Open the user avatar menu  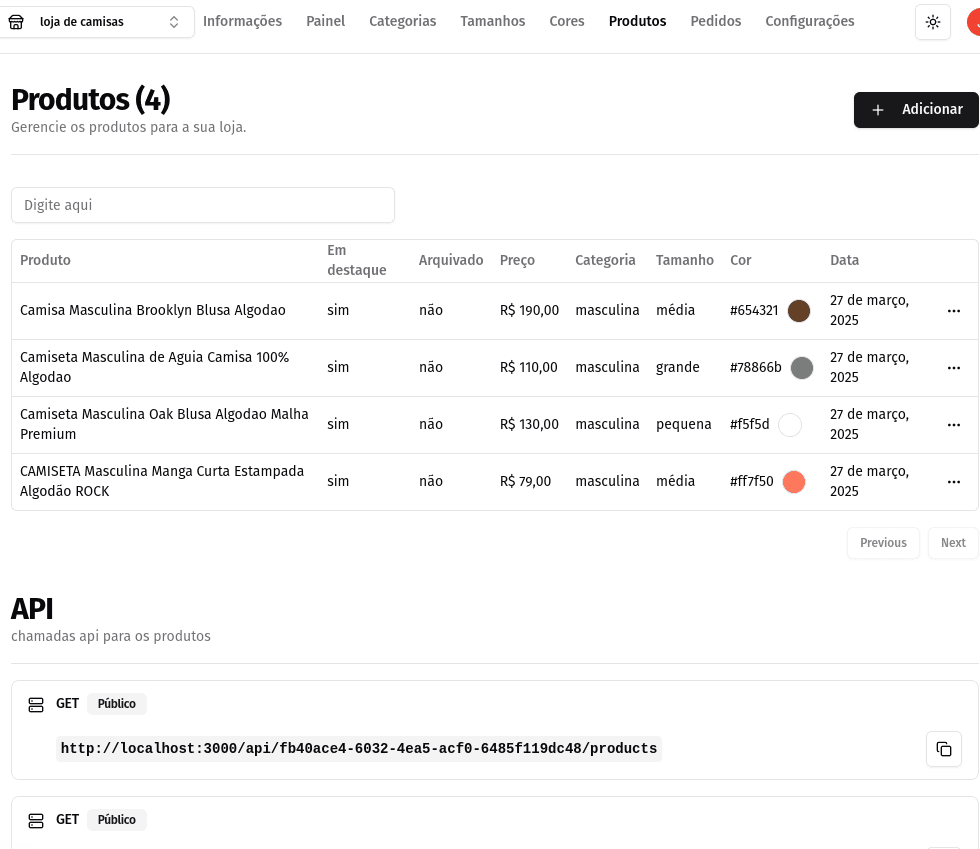pyautogui.click(x=974, y=22)
